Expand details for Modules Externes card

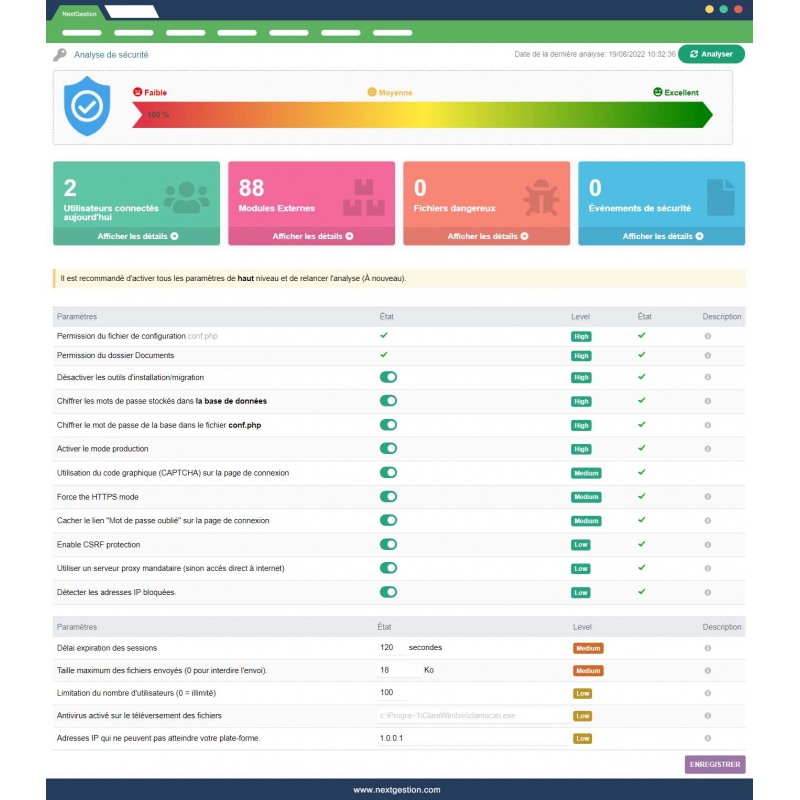coord(312,237)
